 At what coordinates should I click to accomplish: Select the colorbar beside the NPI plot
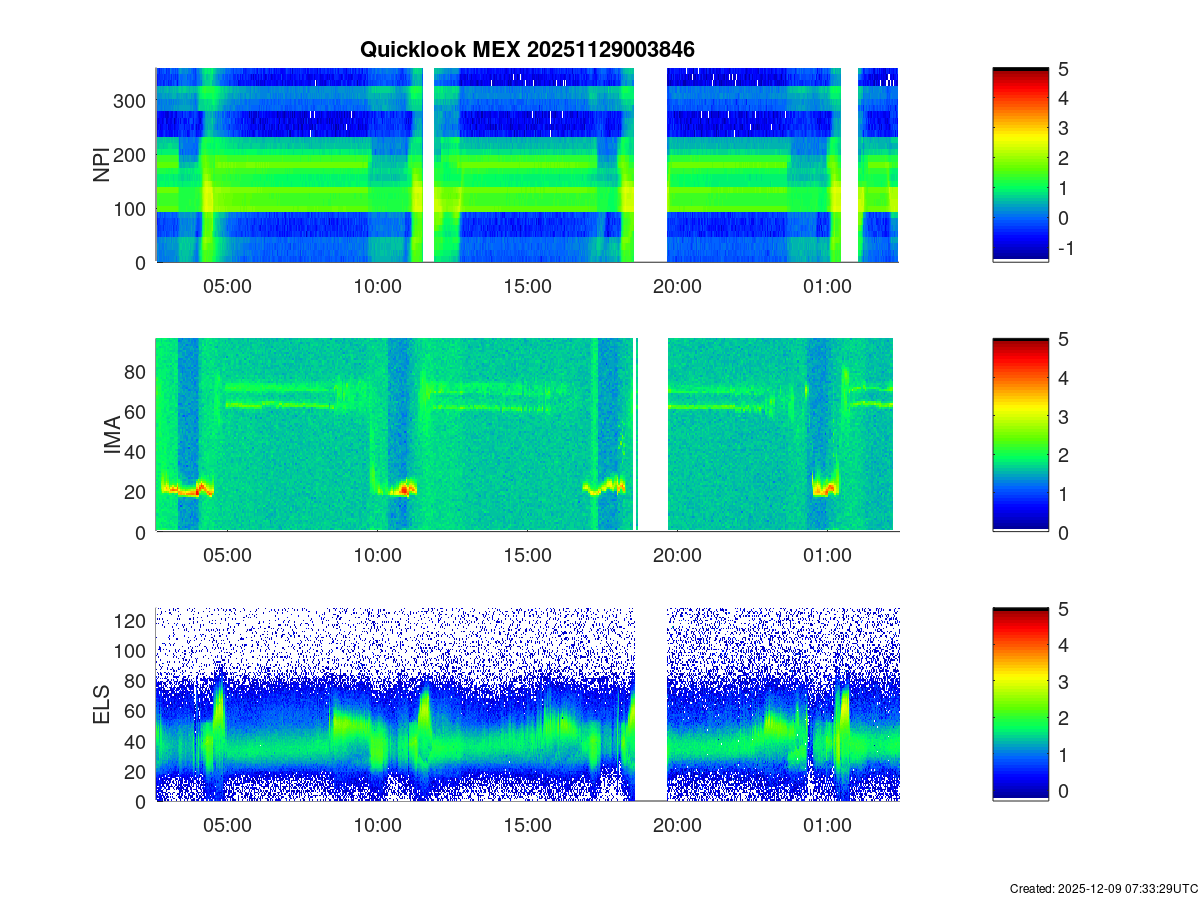click(1020, 165)
